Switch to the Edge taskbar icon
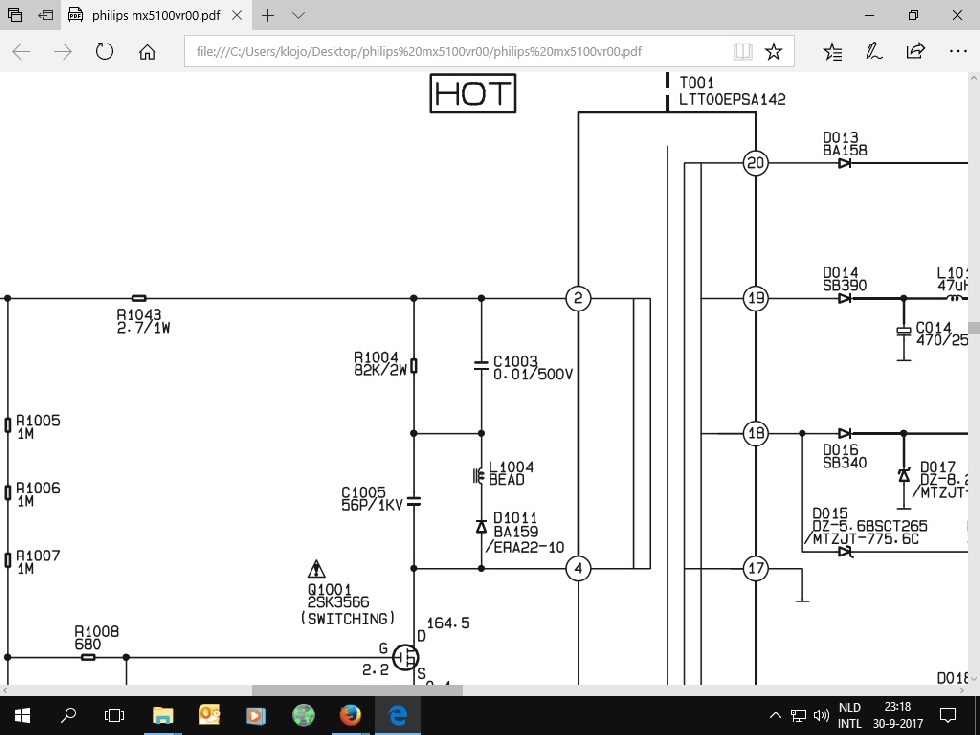 point(398,715)
